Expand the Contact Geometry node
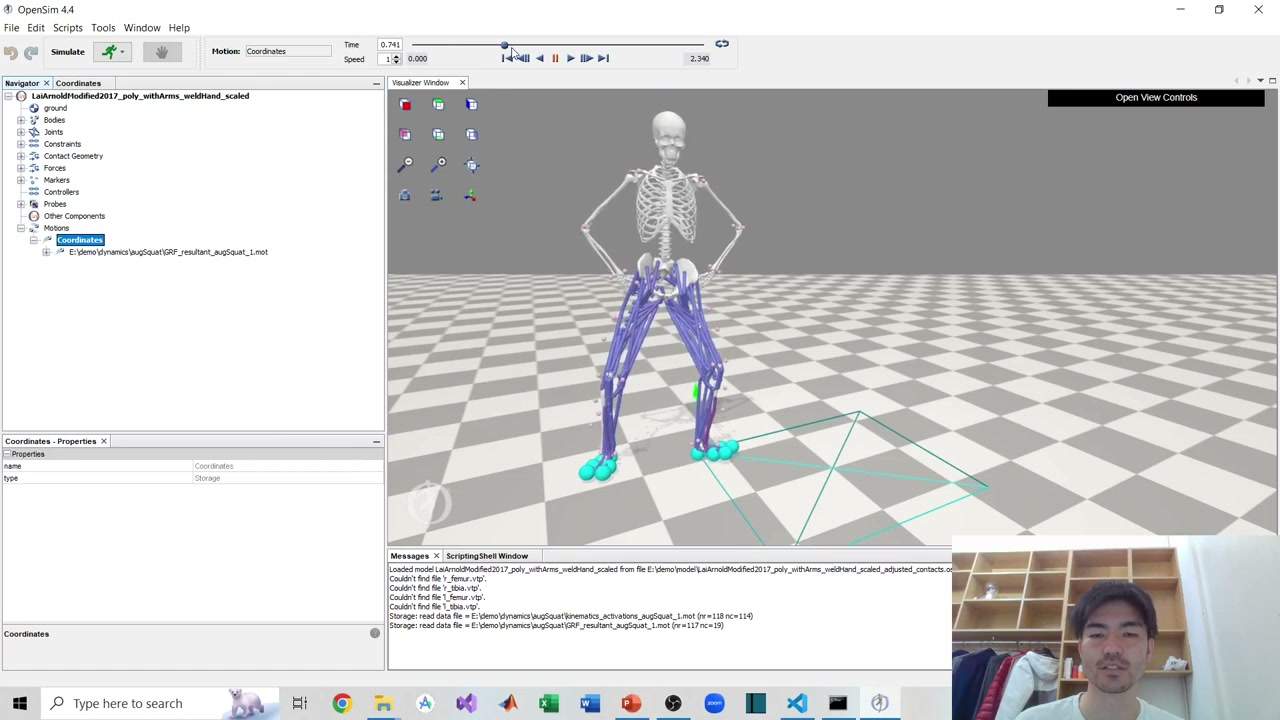Image resolution: width=1280 pixels, height=720 pixels. 21,156
